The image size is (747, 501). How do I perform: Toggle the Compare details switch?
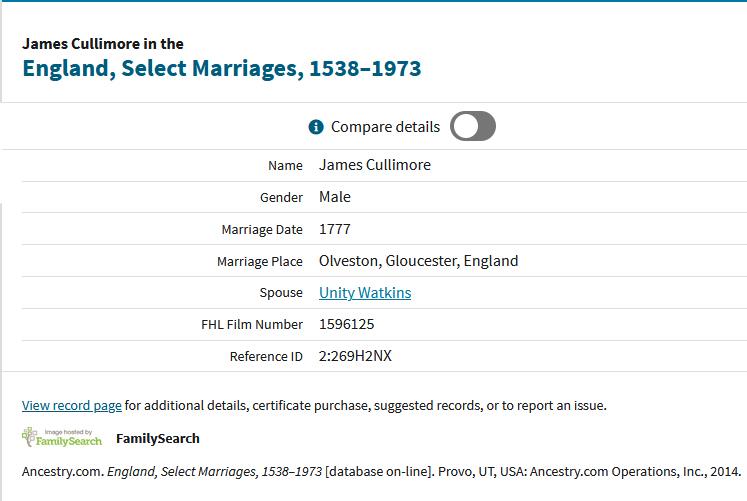[x=473, y=127]
